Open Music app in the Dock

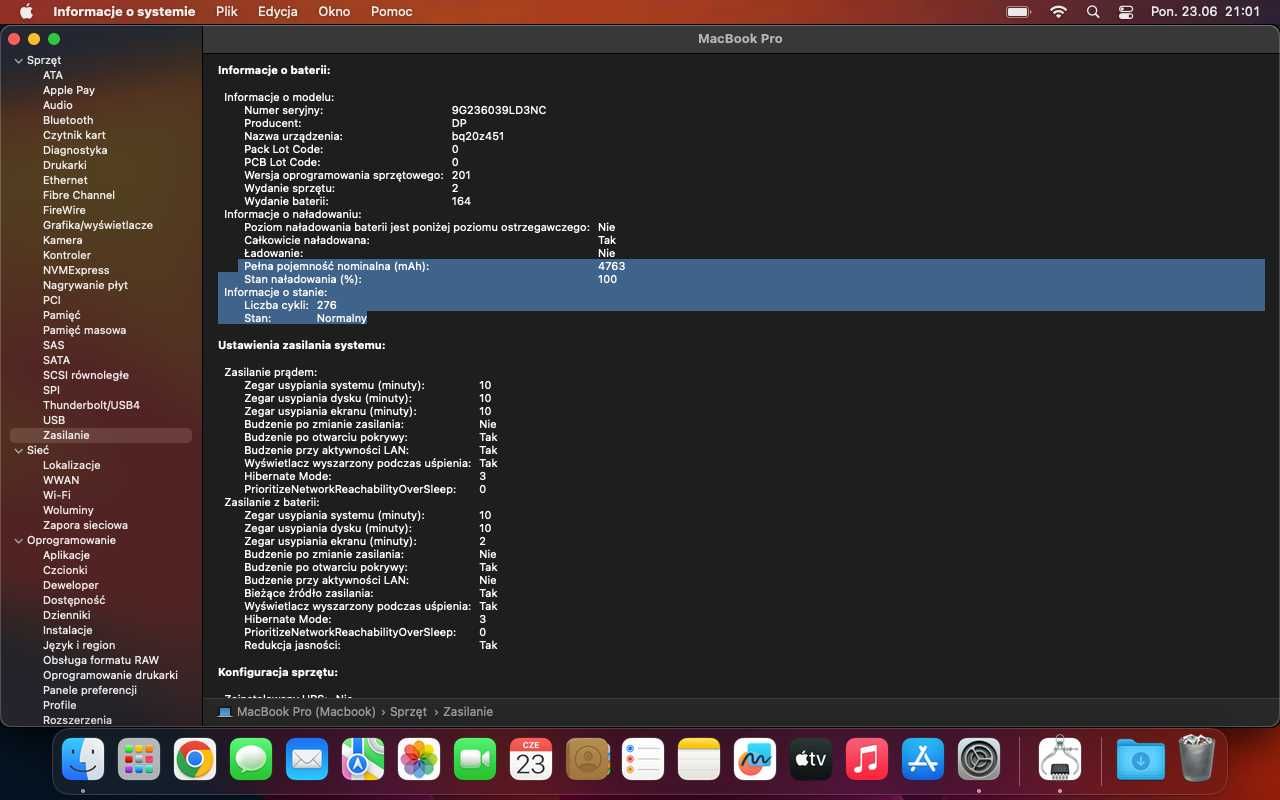tap(867, 760)
